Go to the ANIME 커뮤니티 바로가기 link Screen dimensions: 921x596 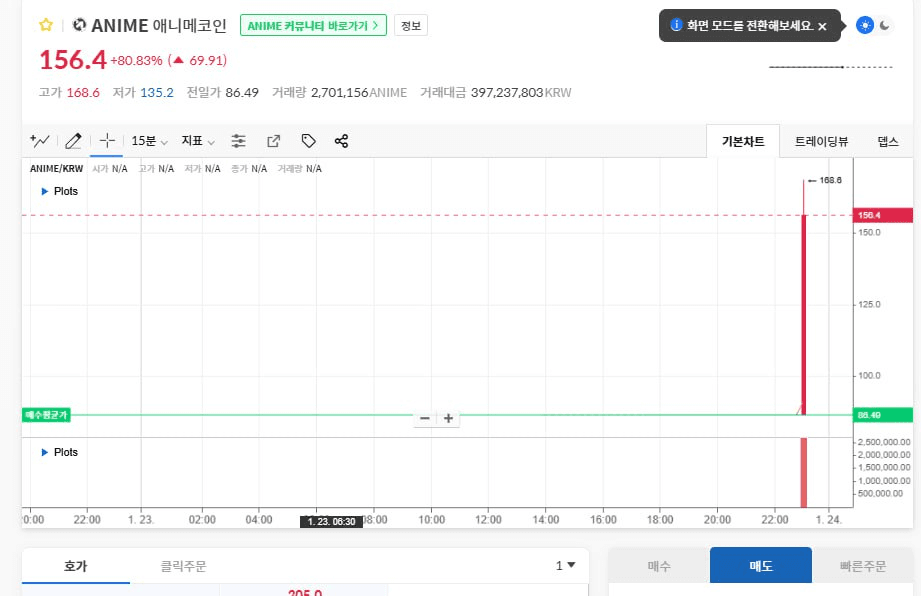314,25
